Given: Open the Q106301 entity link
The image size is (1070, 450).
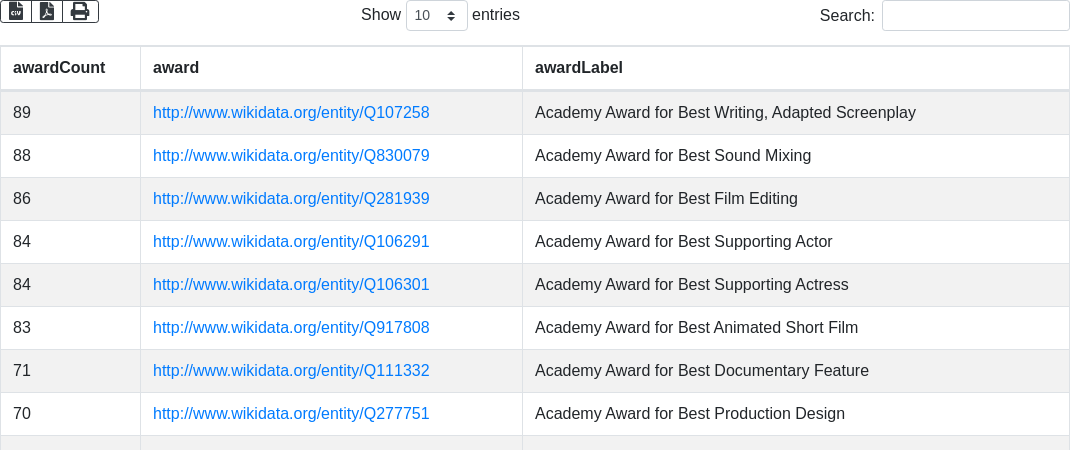Looking at the screenshot, I should [x=291, y=285].
